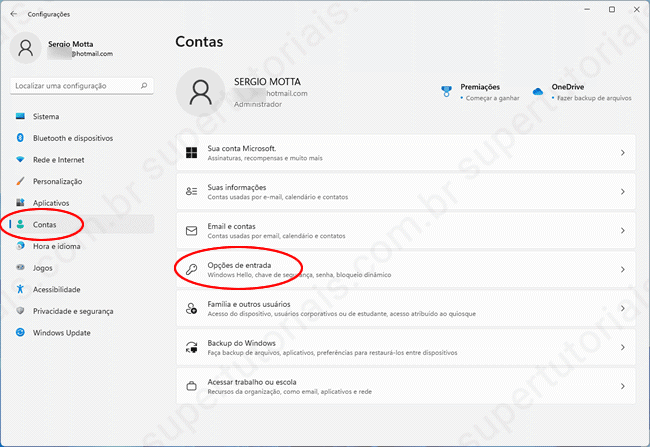Expand the Backup do Windows chevron
This screenshot has width=650, height=447.
[622, 347]
